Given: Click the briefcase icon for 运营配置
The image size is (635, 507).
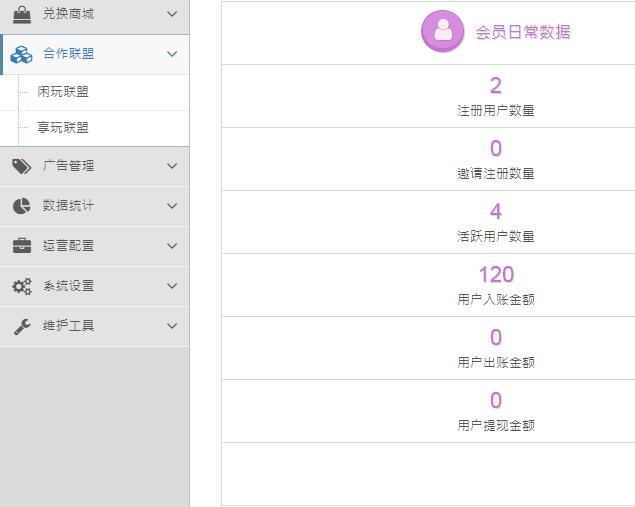Looking at the screenshot, I should (22, 245).
